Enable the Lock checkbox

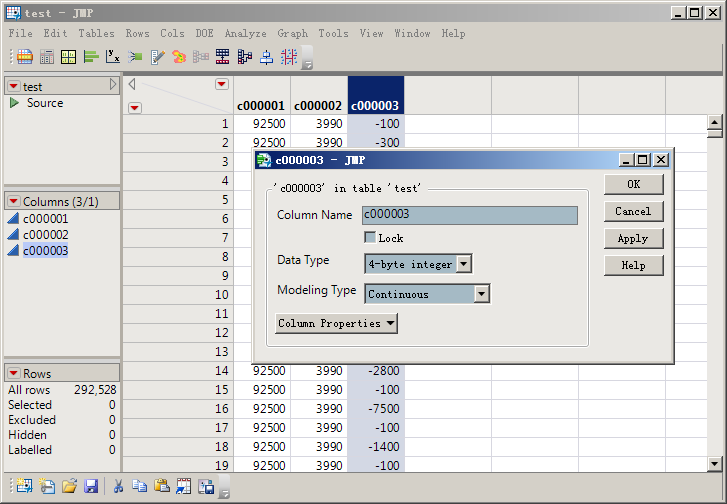(370, 238)
